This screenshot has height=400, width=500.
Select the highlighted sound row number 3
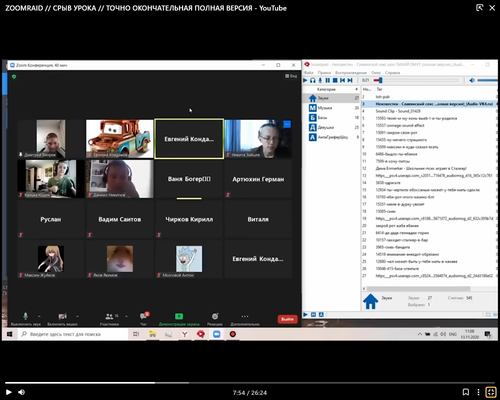pyautogui.click(x=429, y=104)
